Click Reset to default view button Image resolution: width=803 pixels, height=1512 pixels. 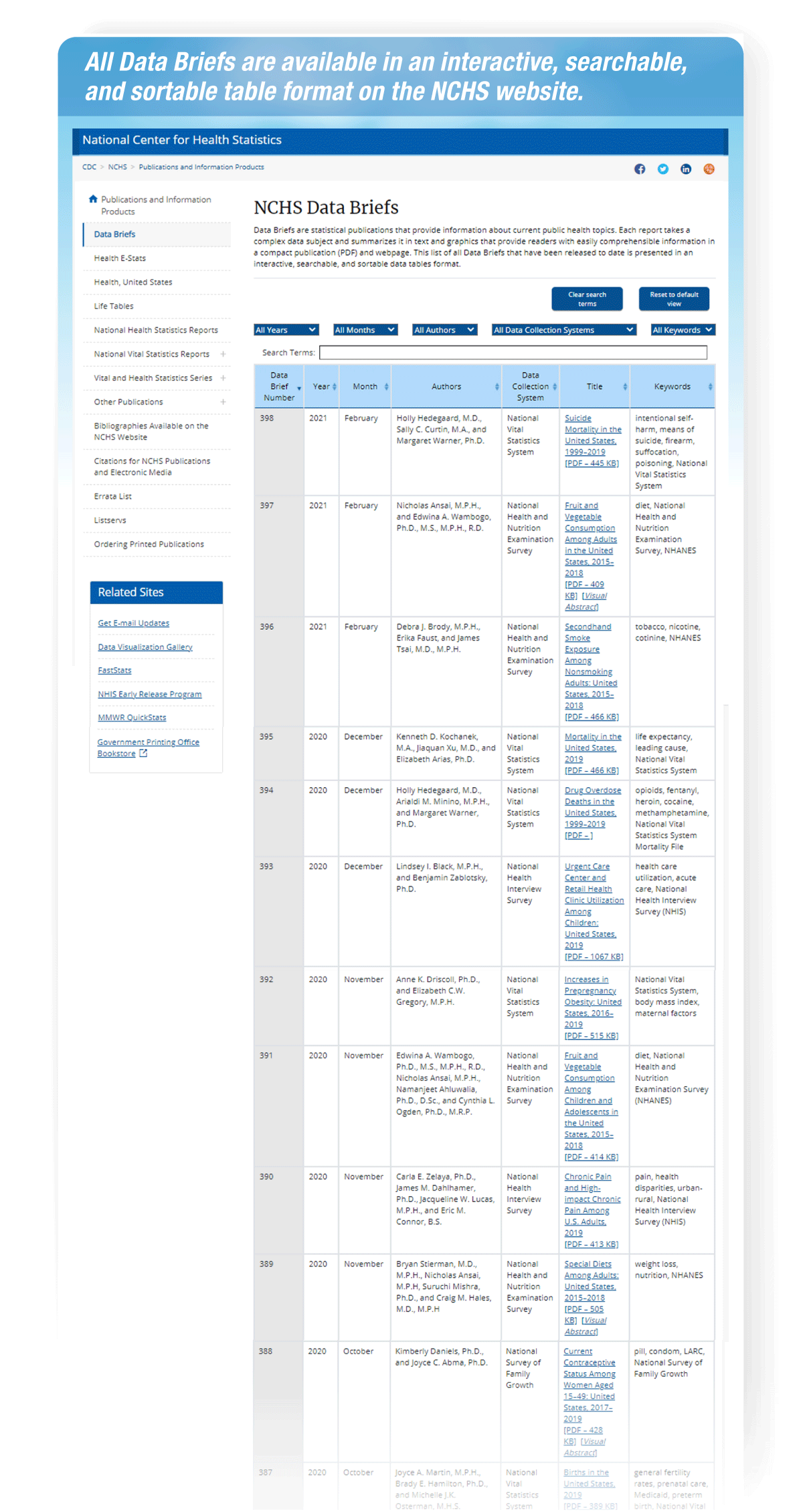[674, 299]
